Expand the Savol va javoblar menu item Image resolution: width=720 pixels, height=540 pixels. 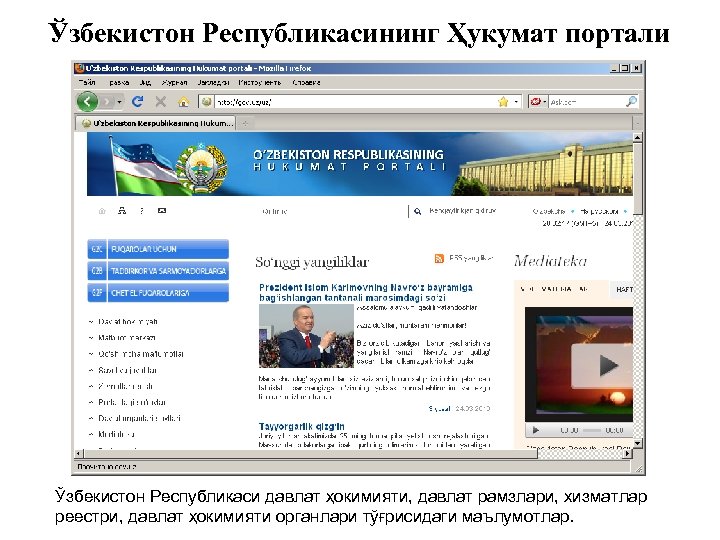coord(123,370)
